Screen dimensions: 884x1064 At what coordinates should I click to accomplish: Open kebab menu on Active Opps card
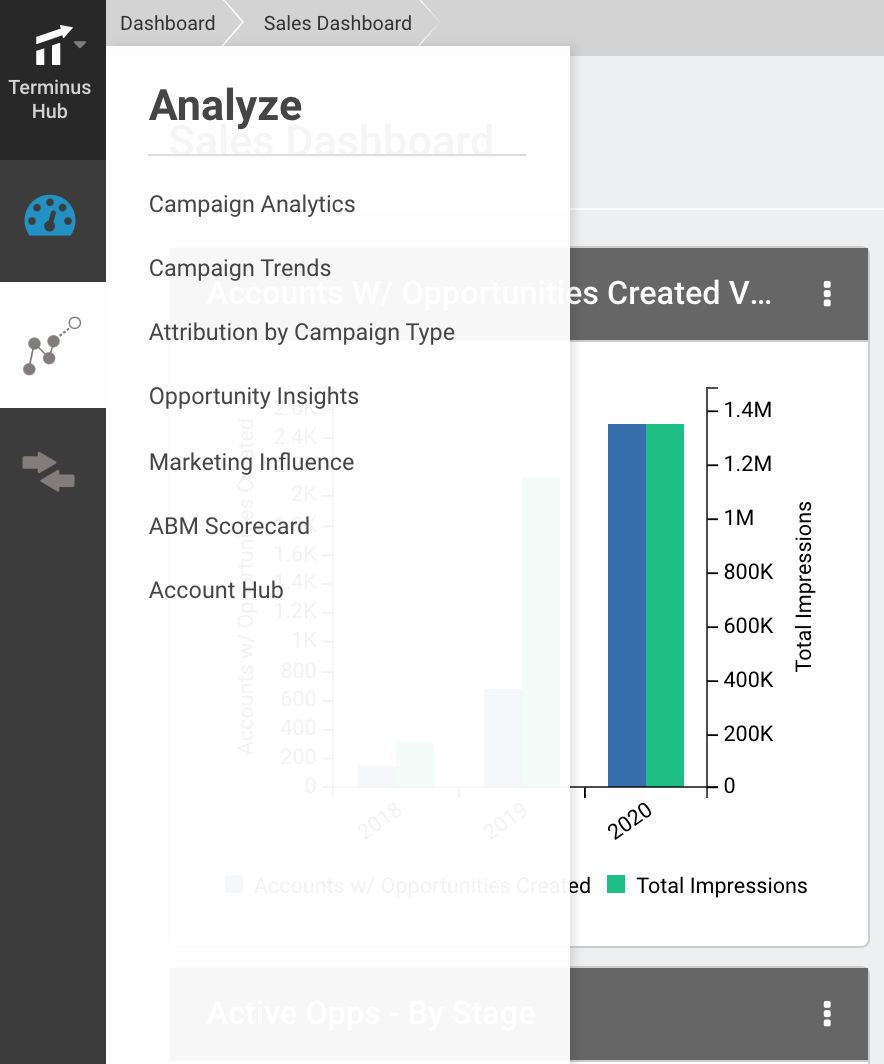[826, 1013]
